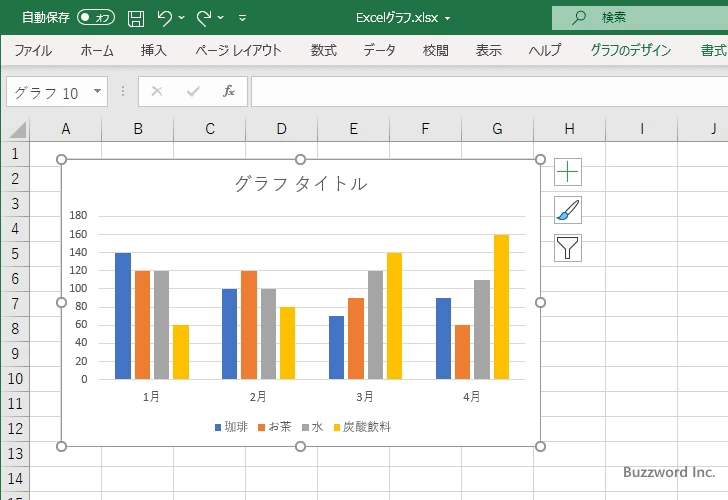Image resolution: width=728 pixels, height=500 pixels.
Task: Select column D header
Action: click(281, 129)
